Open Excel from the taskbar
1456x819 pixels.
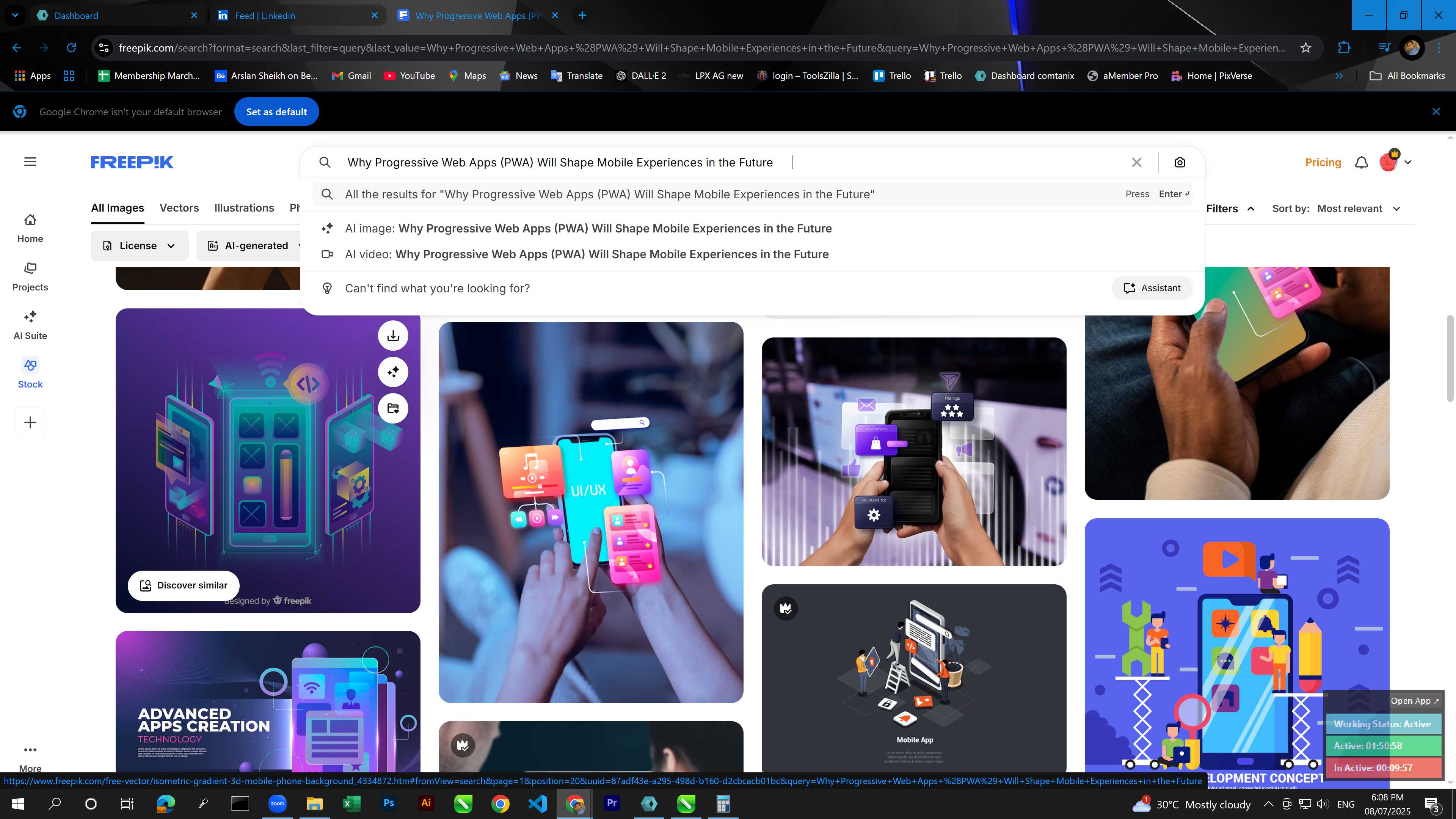point(351,804)
